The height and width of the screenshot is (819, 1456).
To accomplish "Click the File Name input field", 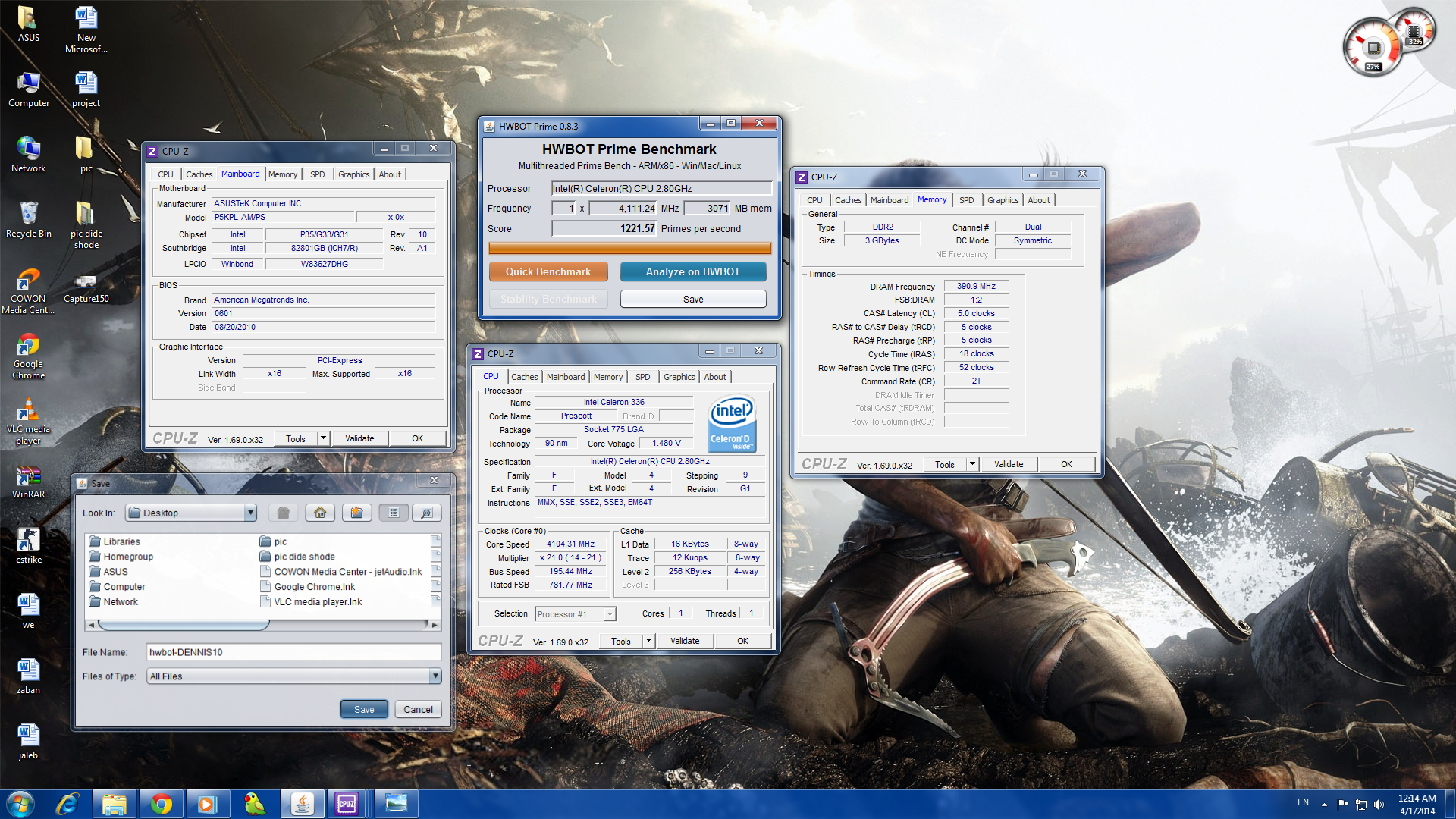I will point(293,652).
